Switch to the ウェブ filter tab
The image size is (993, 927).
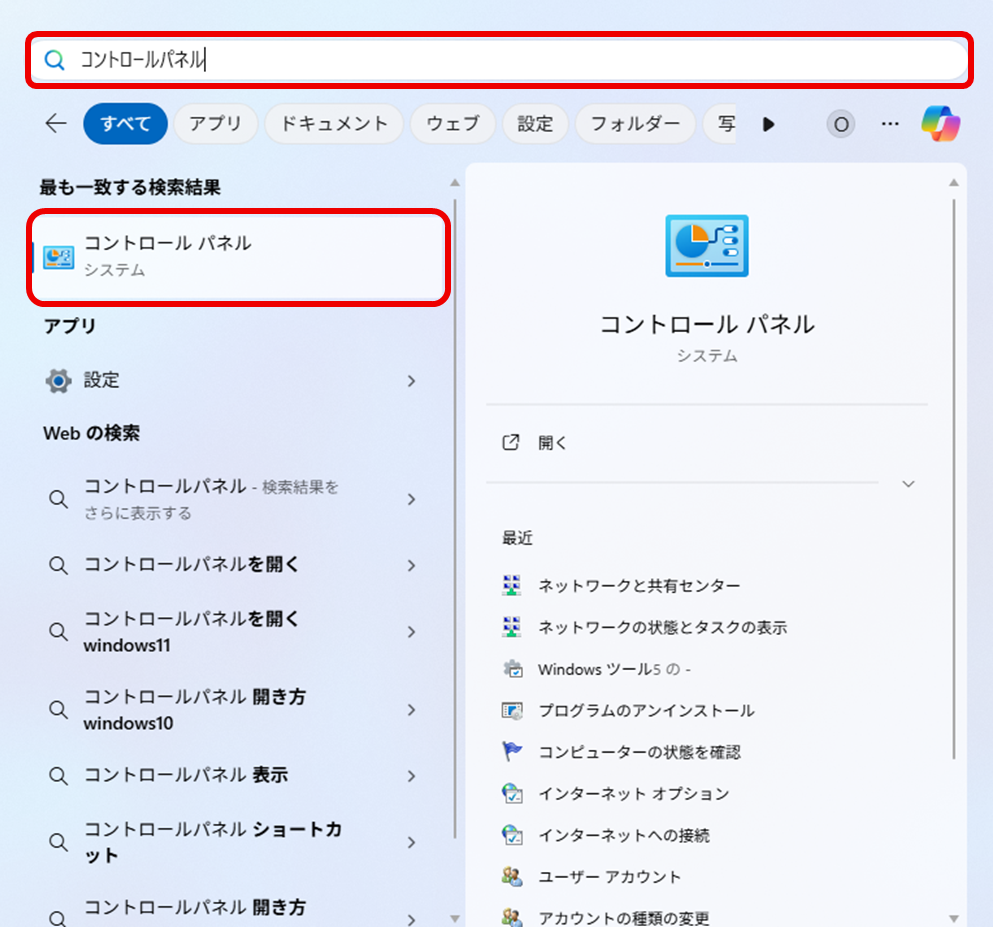point(453,123)
